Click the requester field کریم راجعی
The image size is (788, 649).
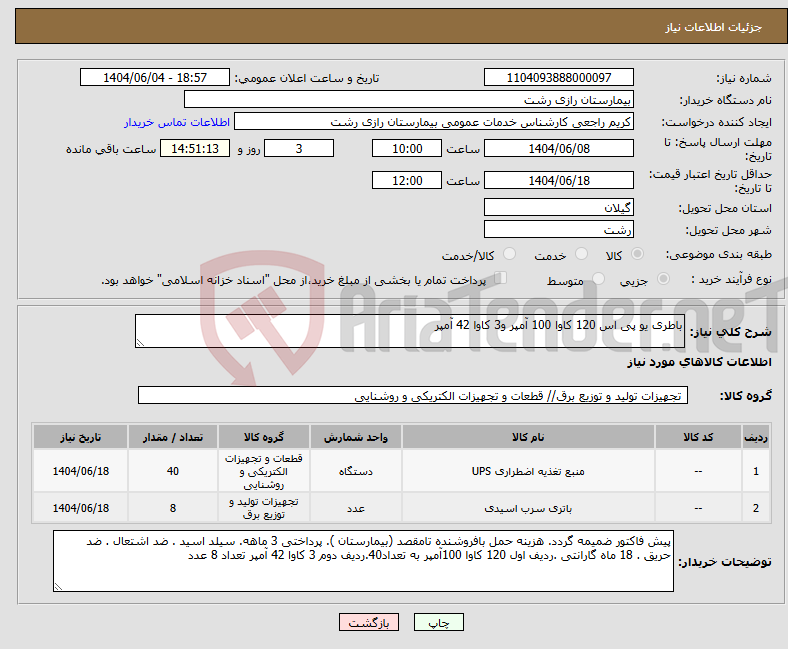point(434,122)
